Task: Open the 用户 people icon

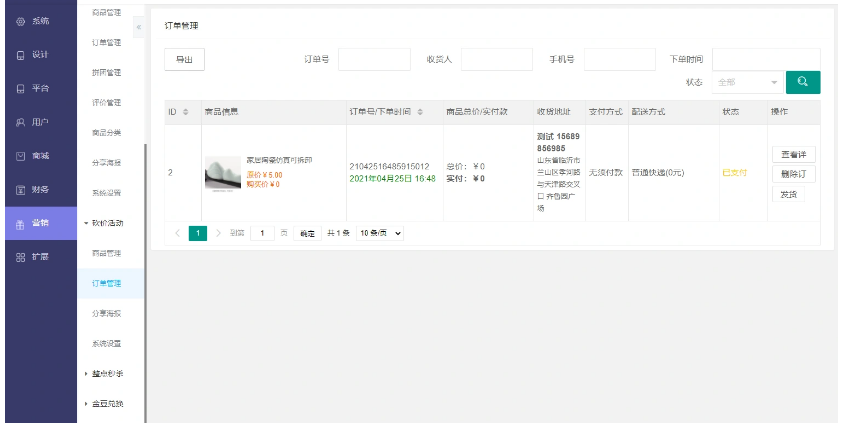Action: (21, 122)
